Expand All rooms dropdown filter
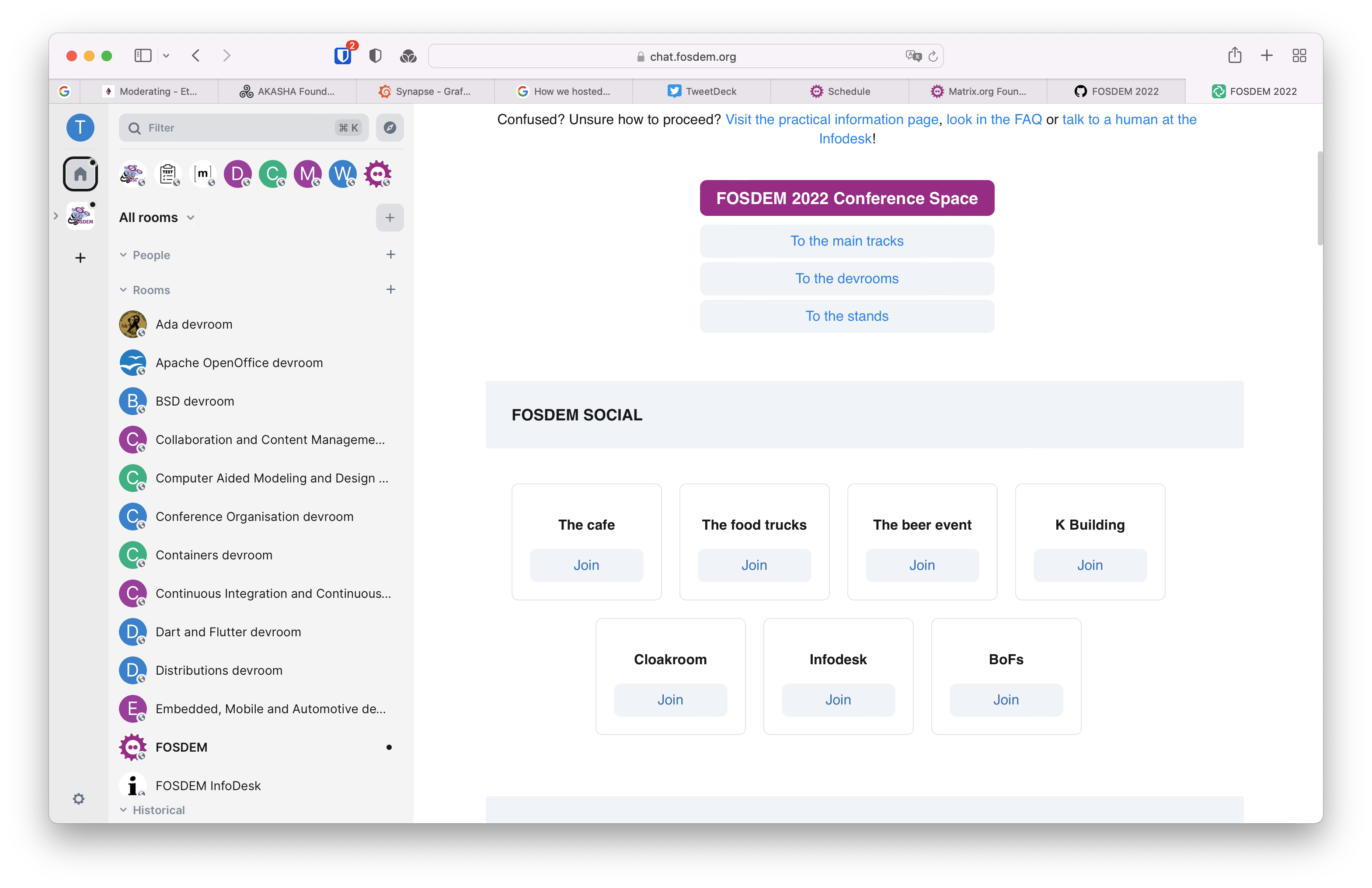 pyautogui.click(x=191, y=217)
